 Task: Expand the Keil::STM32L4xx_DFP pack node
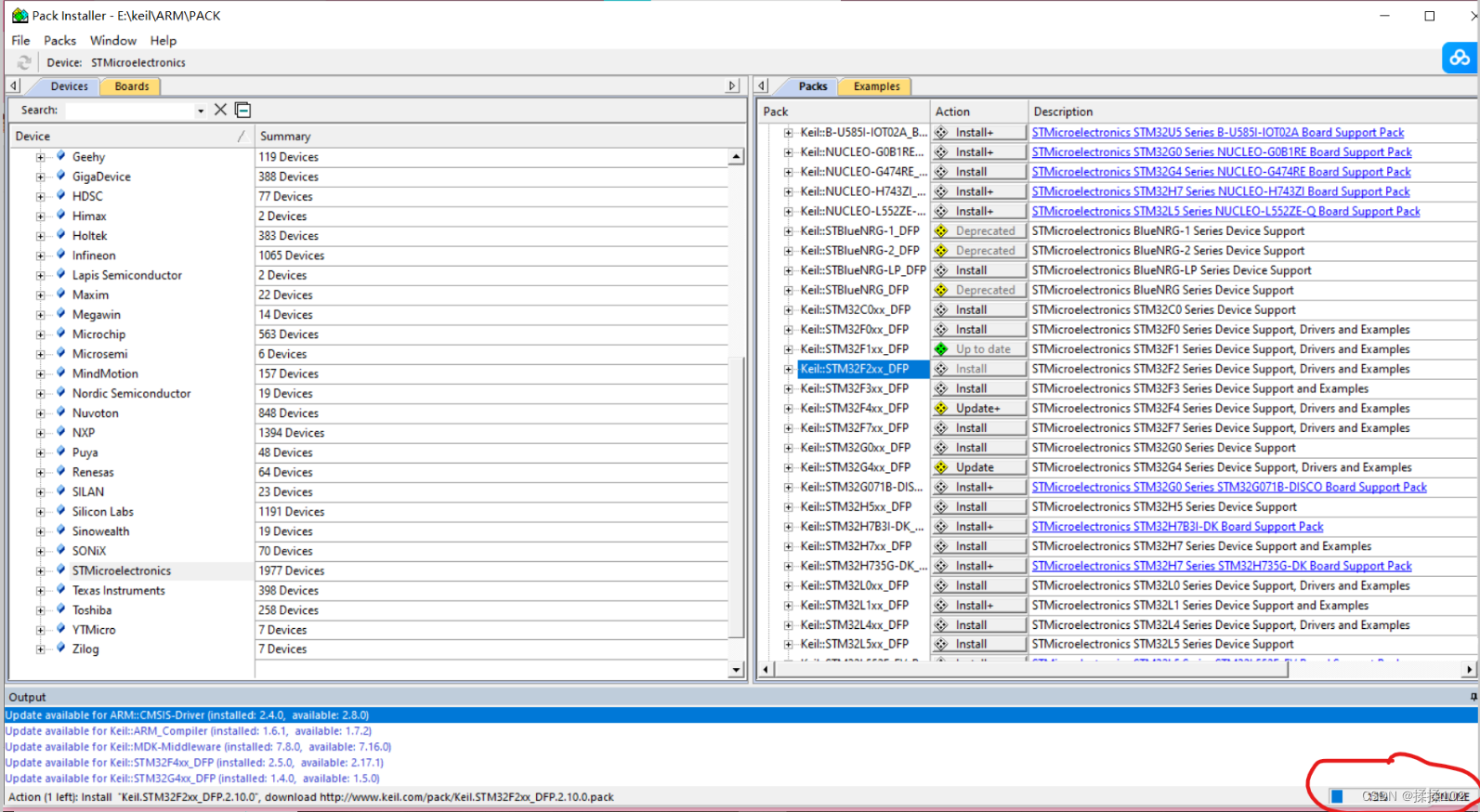coord(789,625)
